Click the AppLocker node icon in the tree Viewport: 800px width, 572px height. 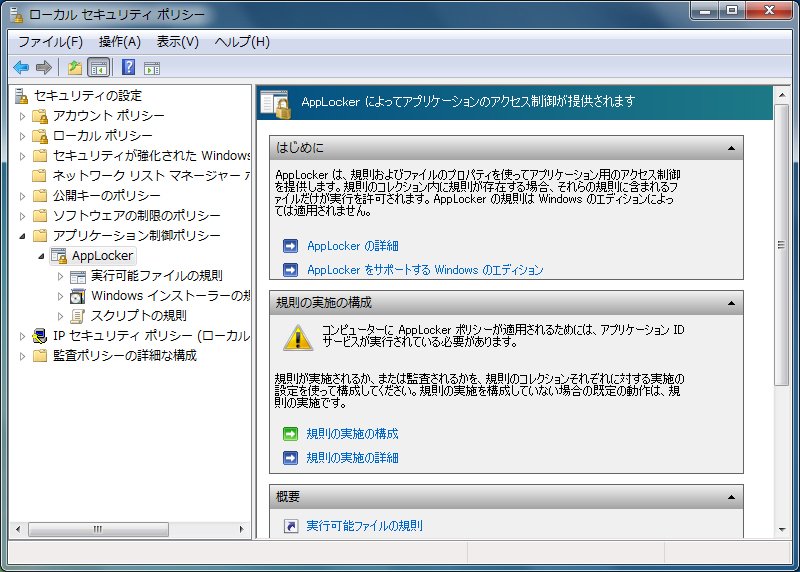tap(59, 256)
